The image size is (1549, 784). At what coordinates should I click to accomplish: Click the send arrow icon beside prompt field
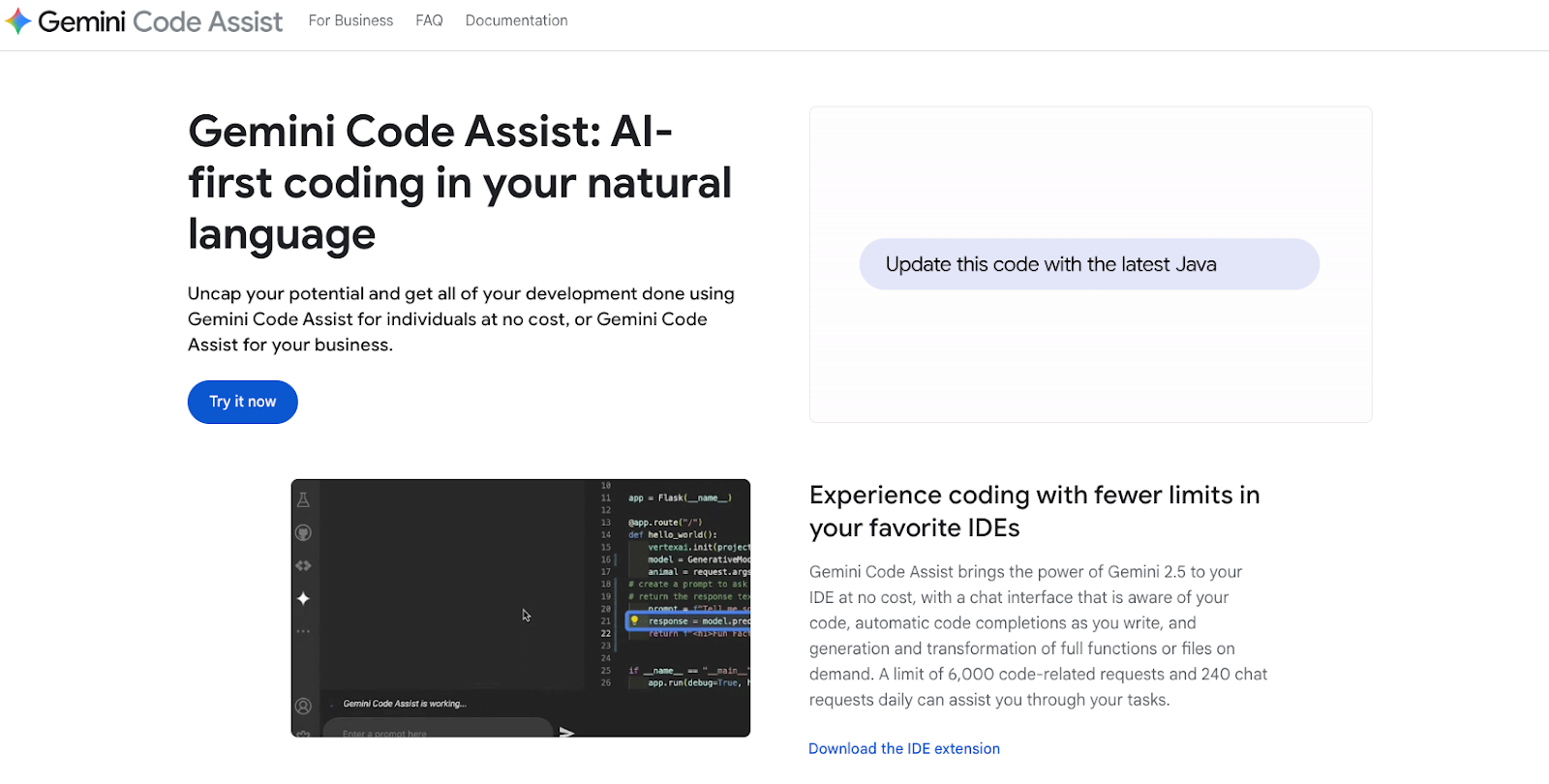tap(567, 733)
